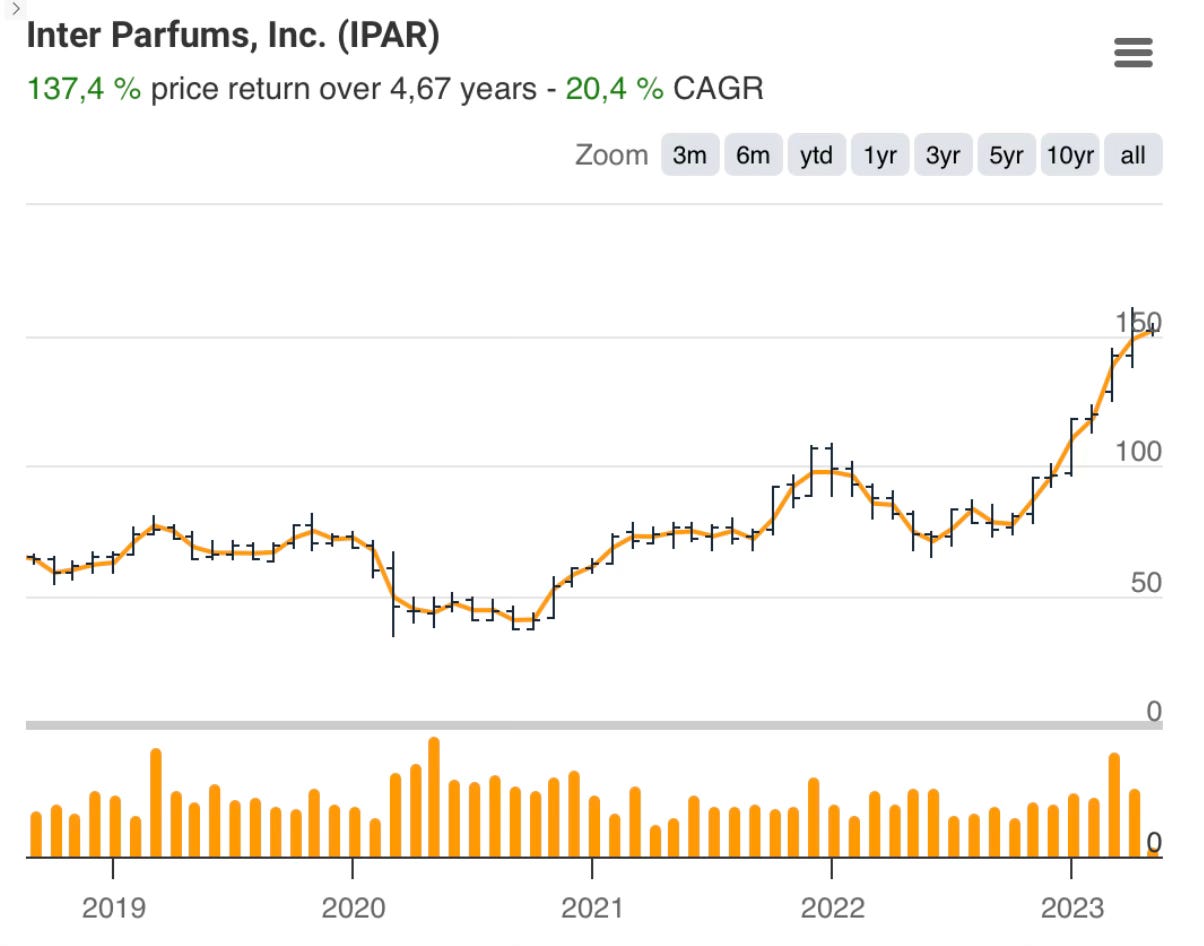Viewport: 1204px width, 946px height.
Task: Open the chart hamburger menu
Action: coord(1133,53)
